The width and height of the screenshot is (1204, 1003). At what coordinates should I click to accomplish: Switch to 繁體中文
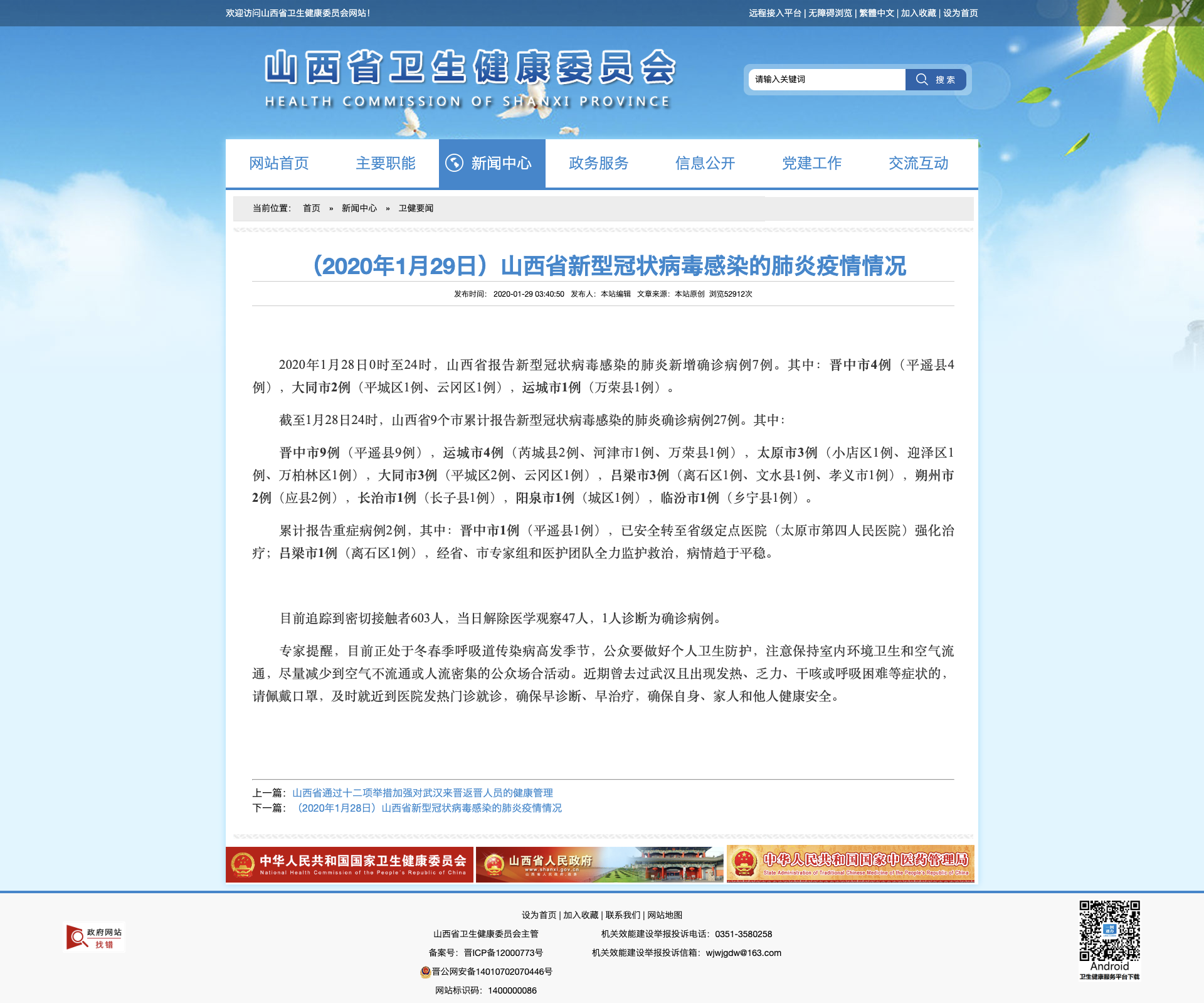pos(877,13)
